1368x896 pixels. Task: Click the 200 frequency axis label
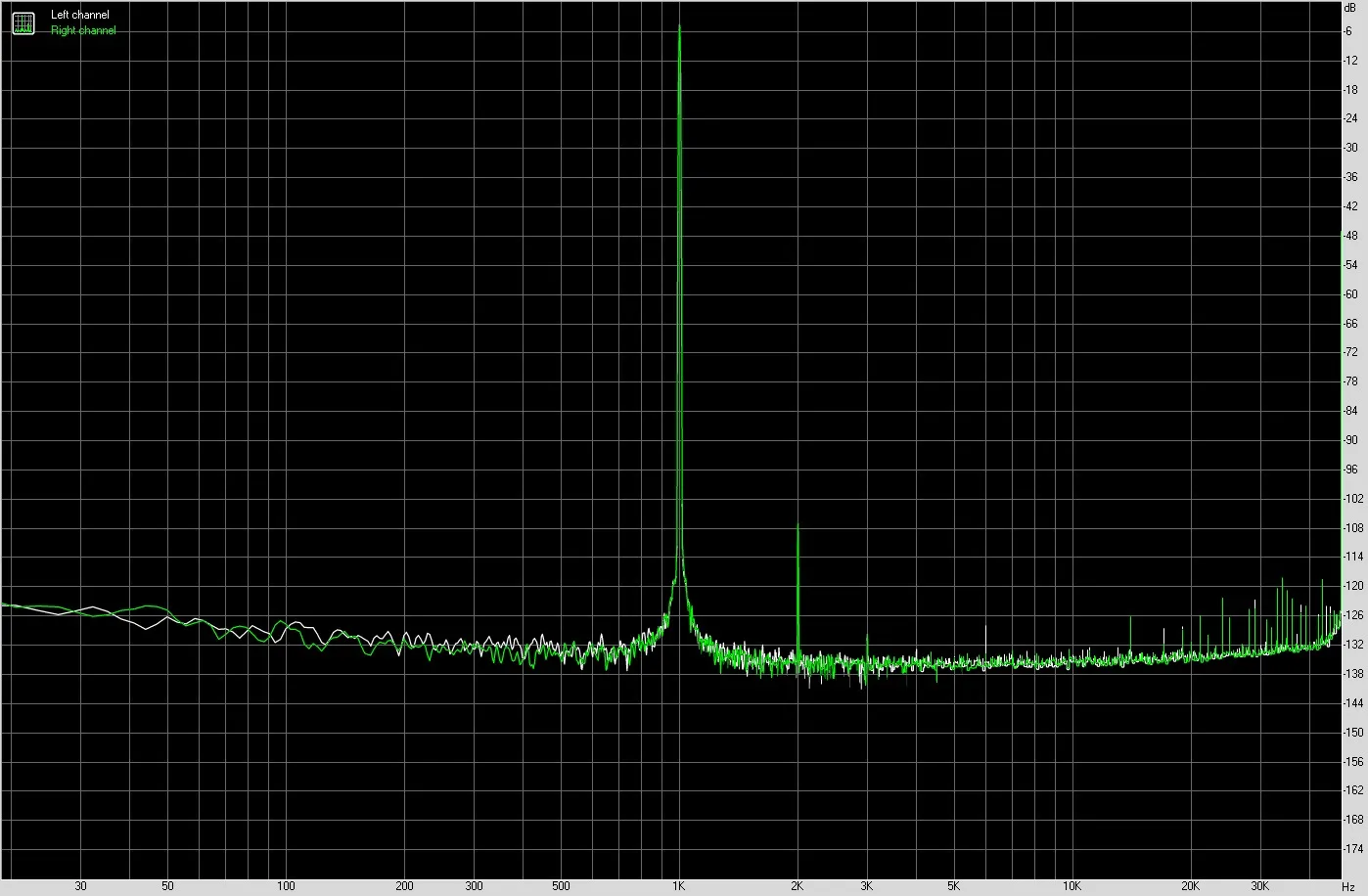tap(404, 886)
